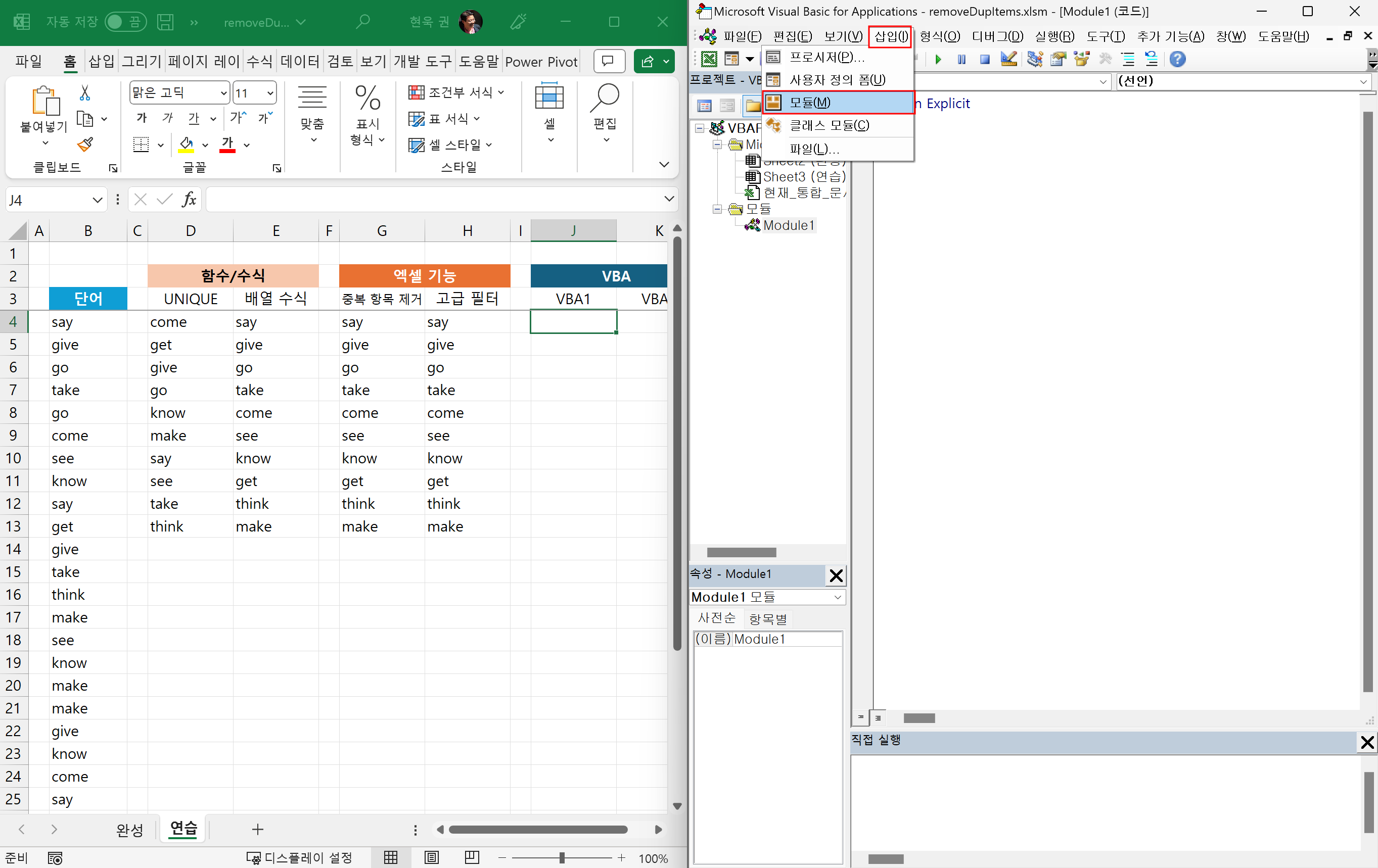Click the Format Painter brush icon
The width and height of the screenshot is (1378, 868).
pyautogui.click(x=85, y=144)
